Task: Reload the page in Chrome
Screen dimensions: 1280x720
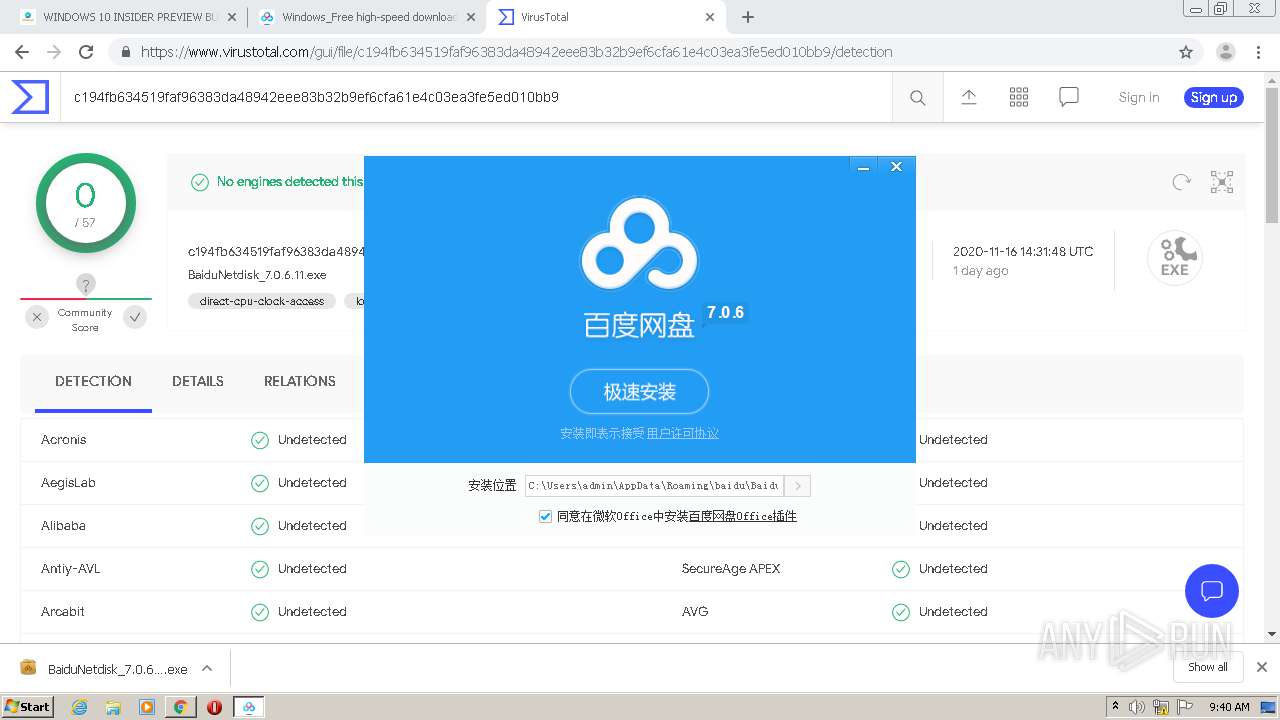Action: (x=86, y=52)
